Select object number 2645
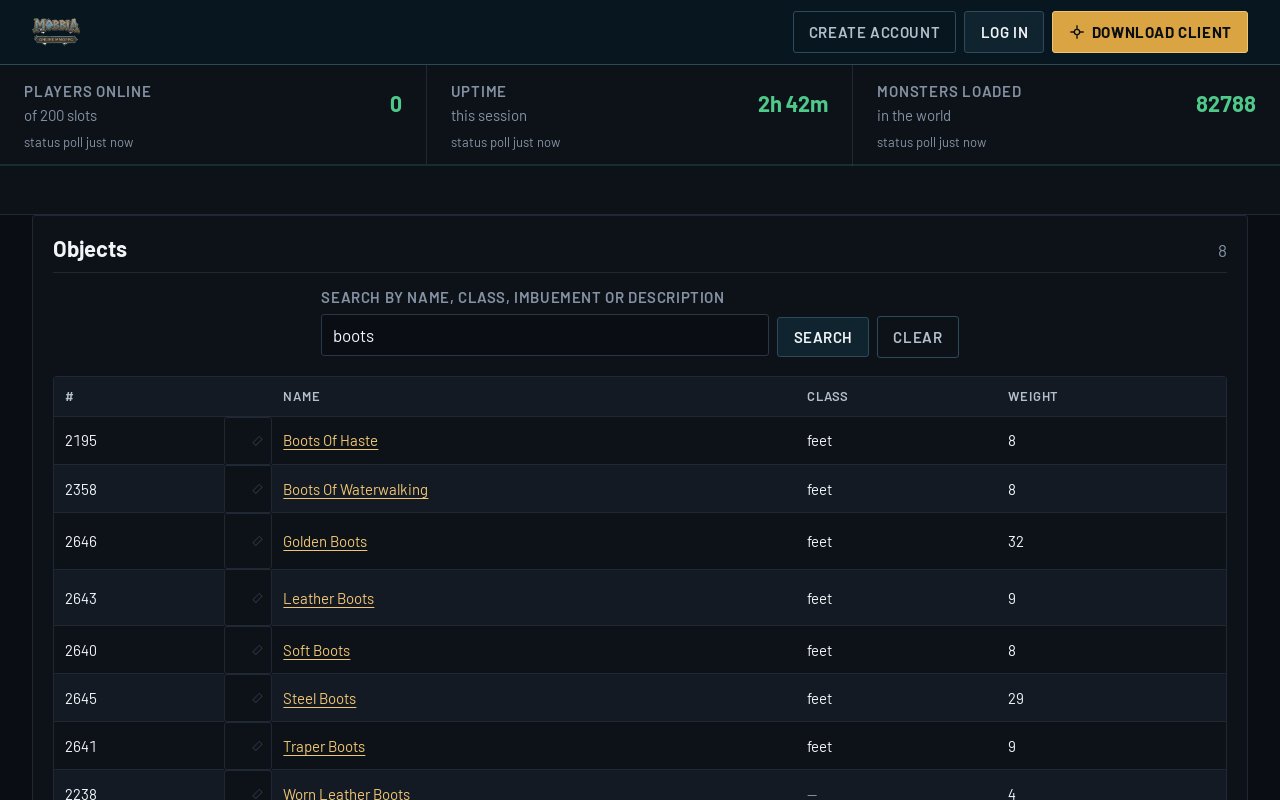1280x800 pixels. pos(81,698)
